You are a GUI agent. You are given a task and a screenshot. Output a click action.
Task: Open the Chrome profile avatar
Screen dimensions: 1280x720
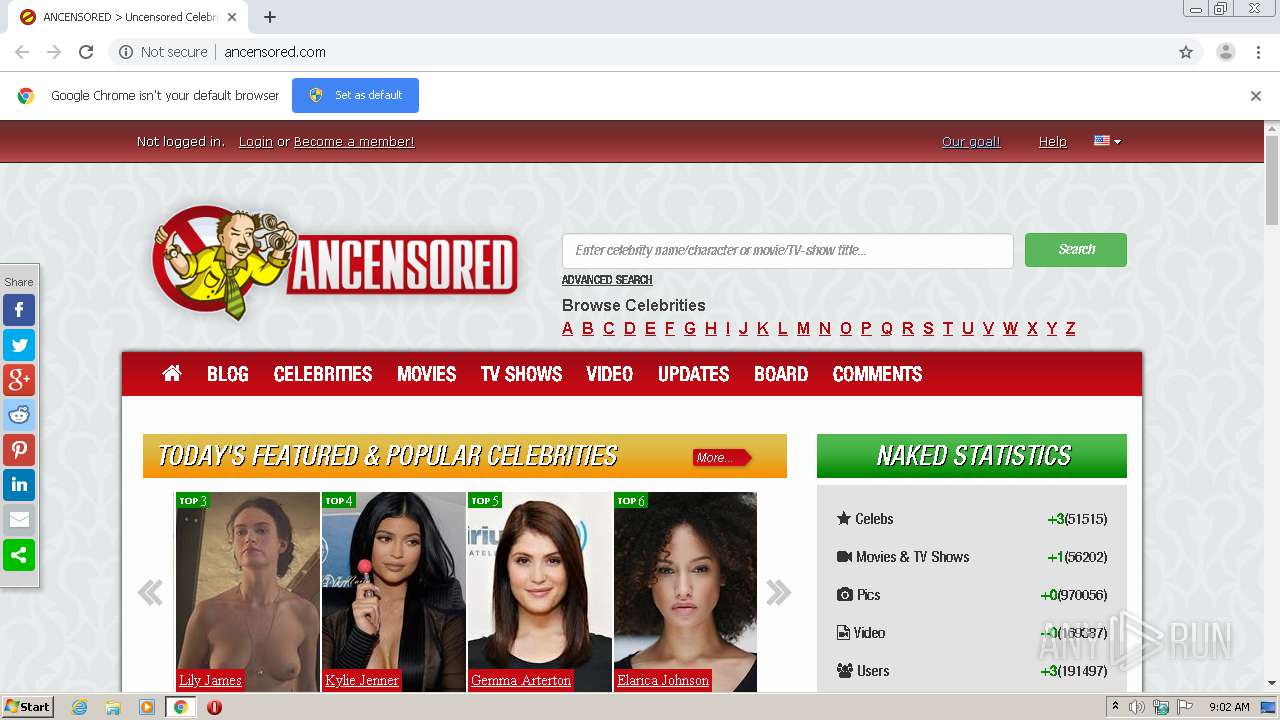coord(1225,52)
